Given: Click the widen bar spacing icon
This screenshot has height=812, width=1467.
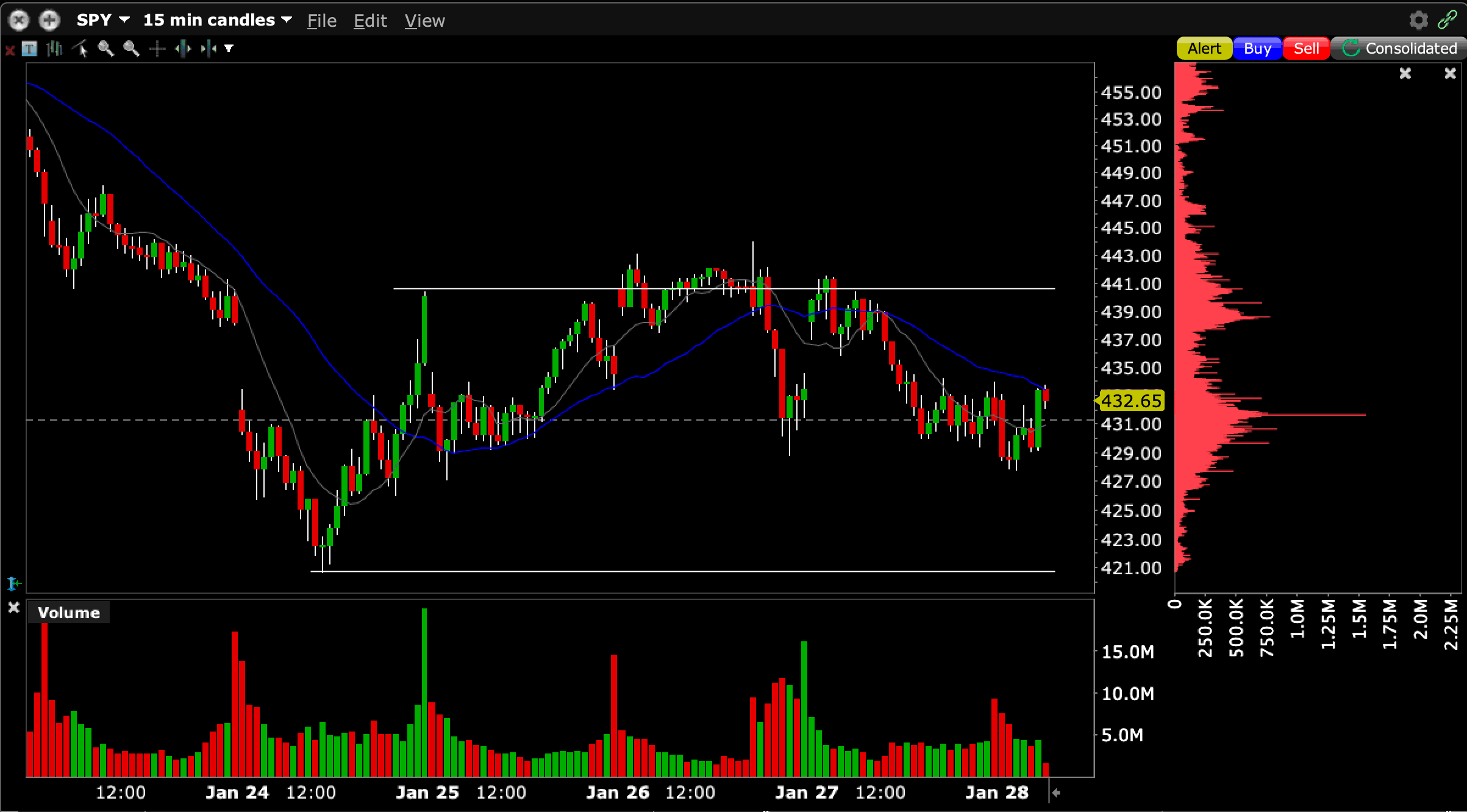Looking at the screenshot, I should pos(183,49).
